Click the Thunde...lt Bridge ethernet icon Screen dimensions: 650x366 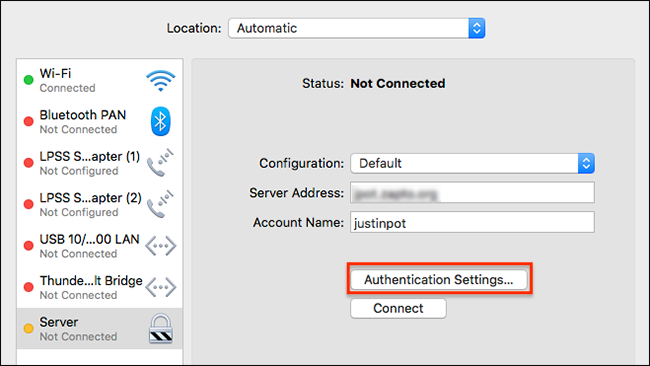[x=160, y=287]
